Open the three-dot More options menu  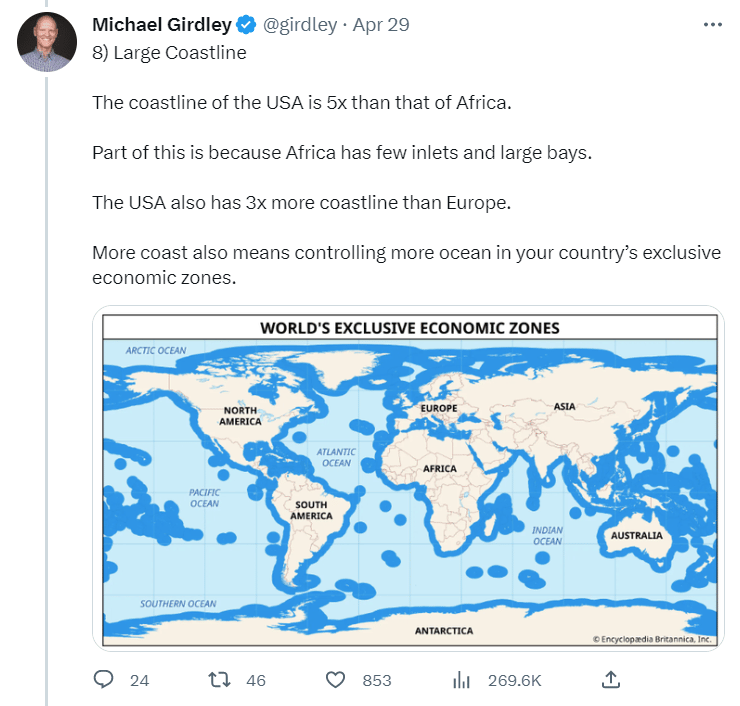click(x=712, y=25)
